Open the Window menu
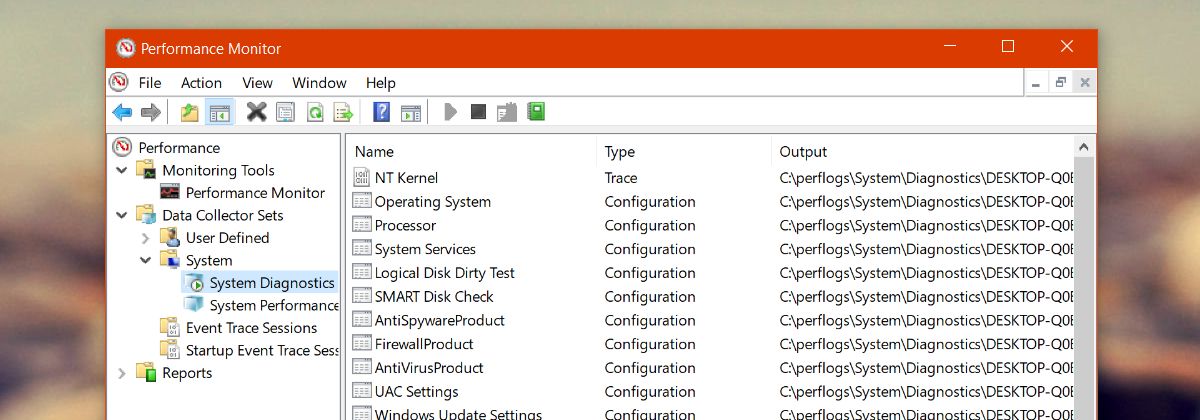1200x420 pixels. (x=319, y=83)
